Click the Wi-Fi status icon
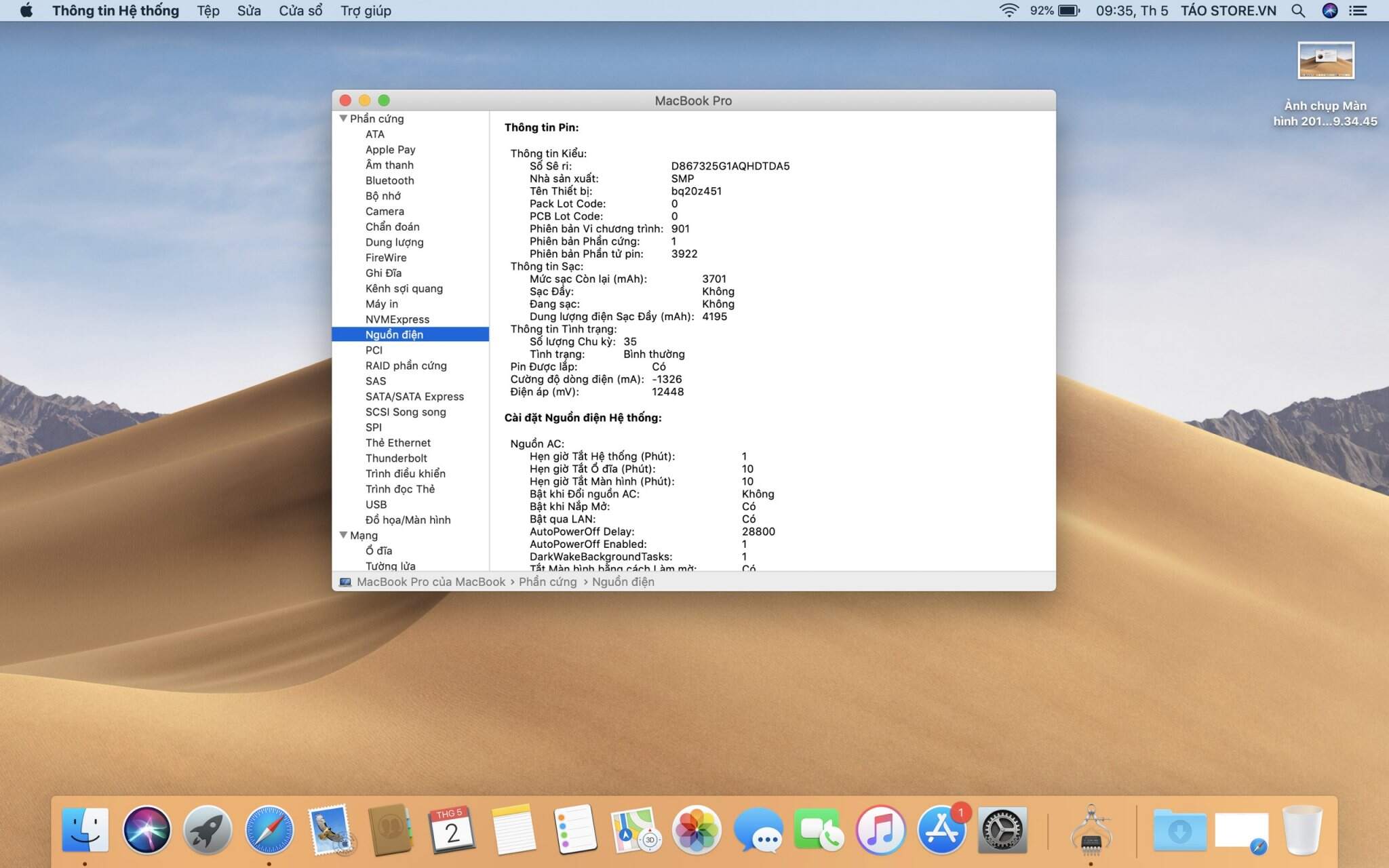This screenshot has height=868, width=1389. tap(1009, 11)
